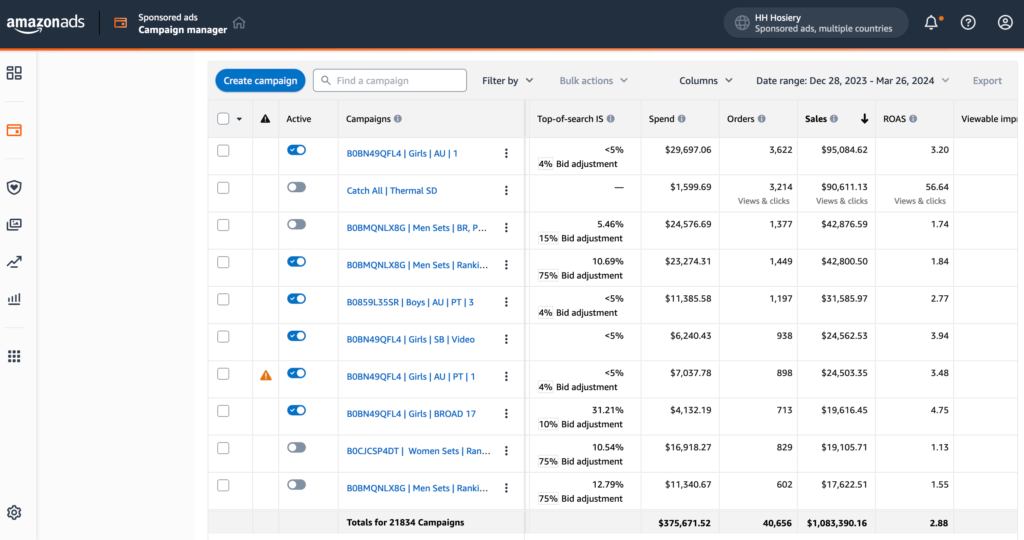The height and width of the screenshot is (540, 1024).
Task: Check the box for B0859L35SR Boys campaign
Action: pyautogui.click(x=223, y=299)
